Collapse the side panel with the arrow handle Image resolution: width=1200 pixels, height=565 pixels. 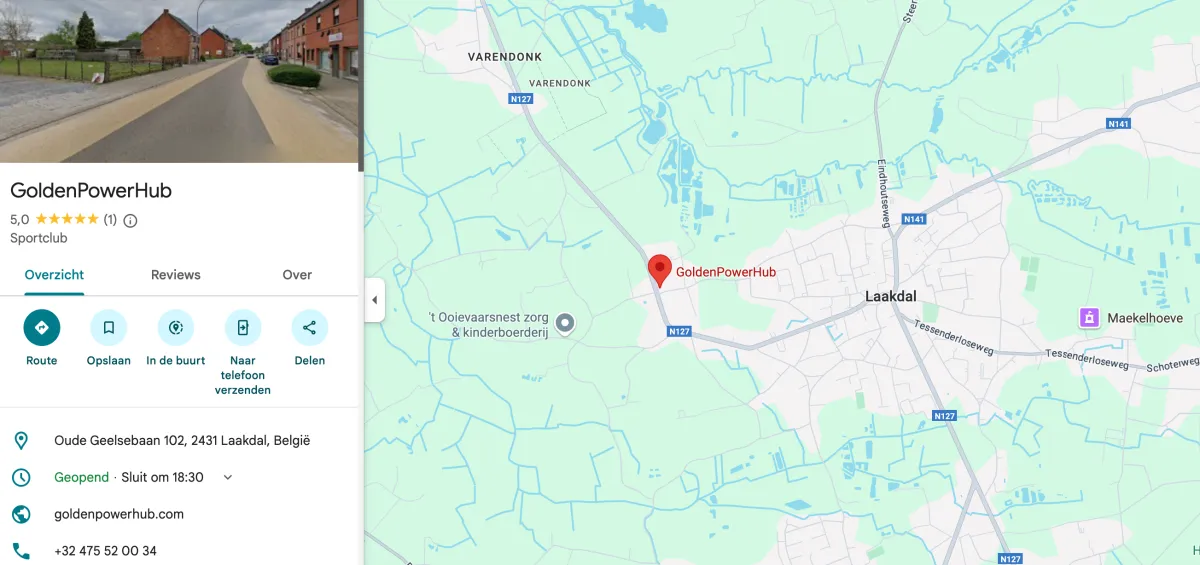374,300
